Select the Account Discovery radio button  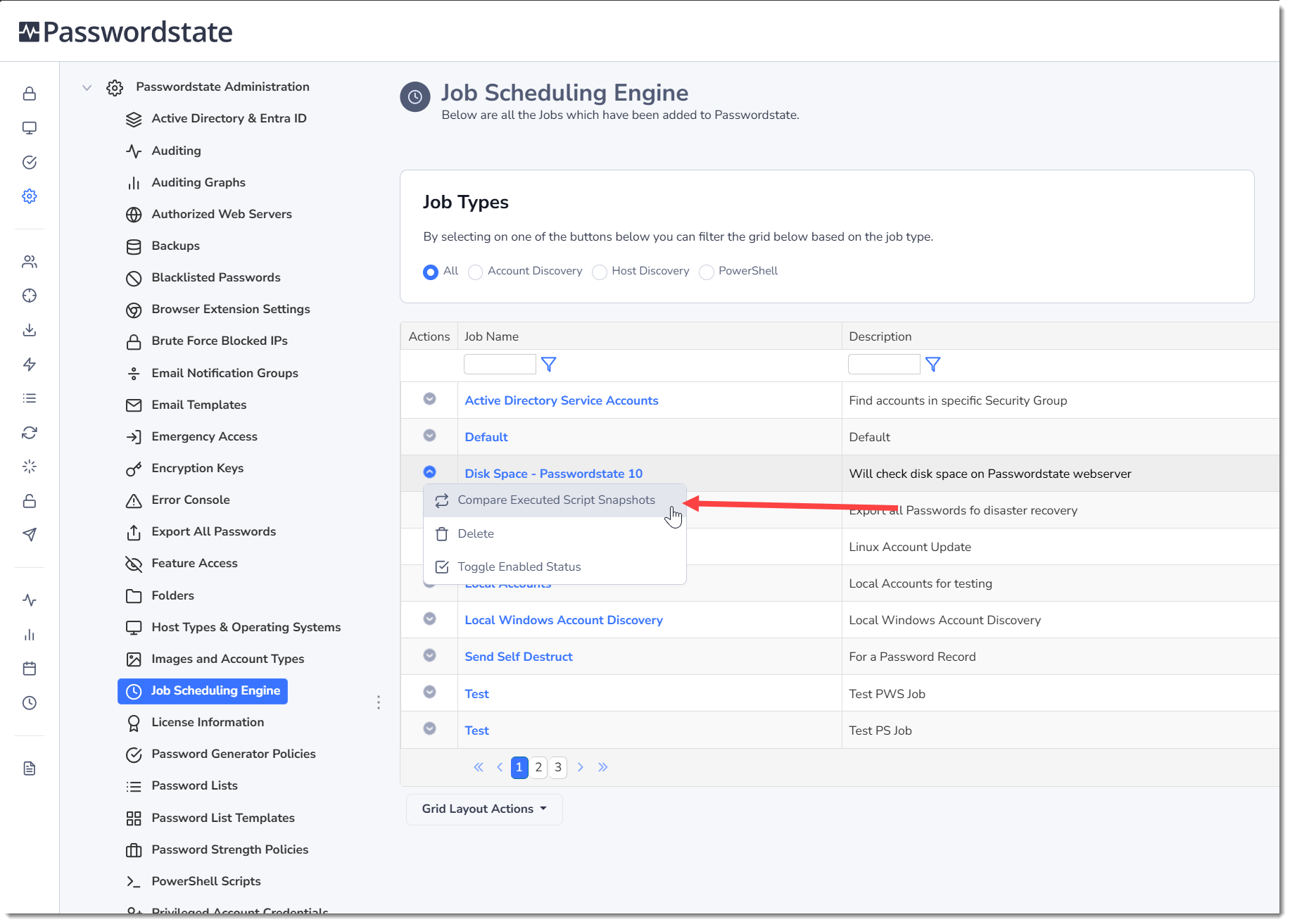pos(476,272)
